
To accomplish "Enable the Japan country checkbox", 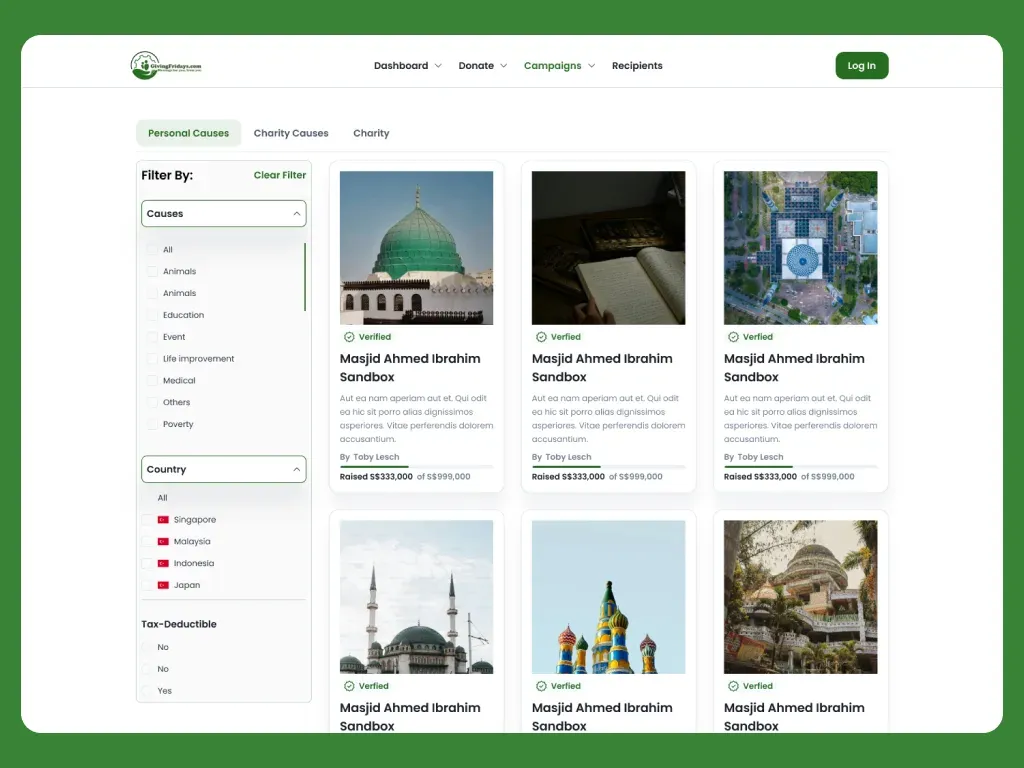I will [x=147, y=585].
